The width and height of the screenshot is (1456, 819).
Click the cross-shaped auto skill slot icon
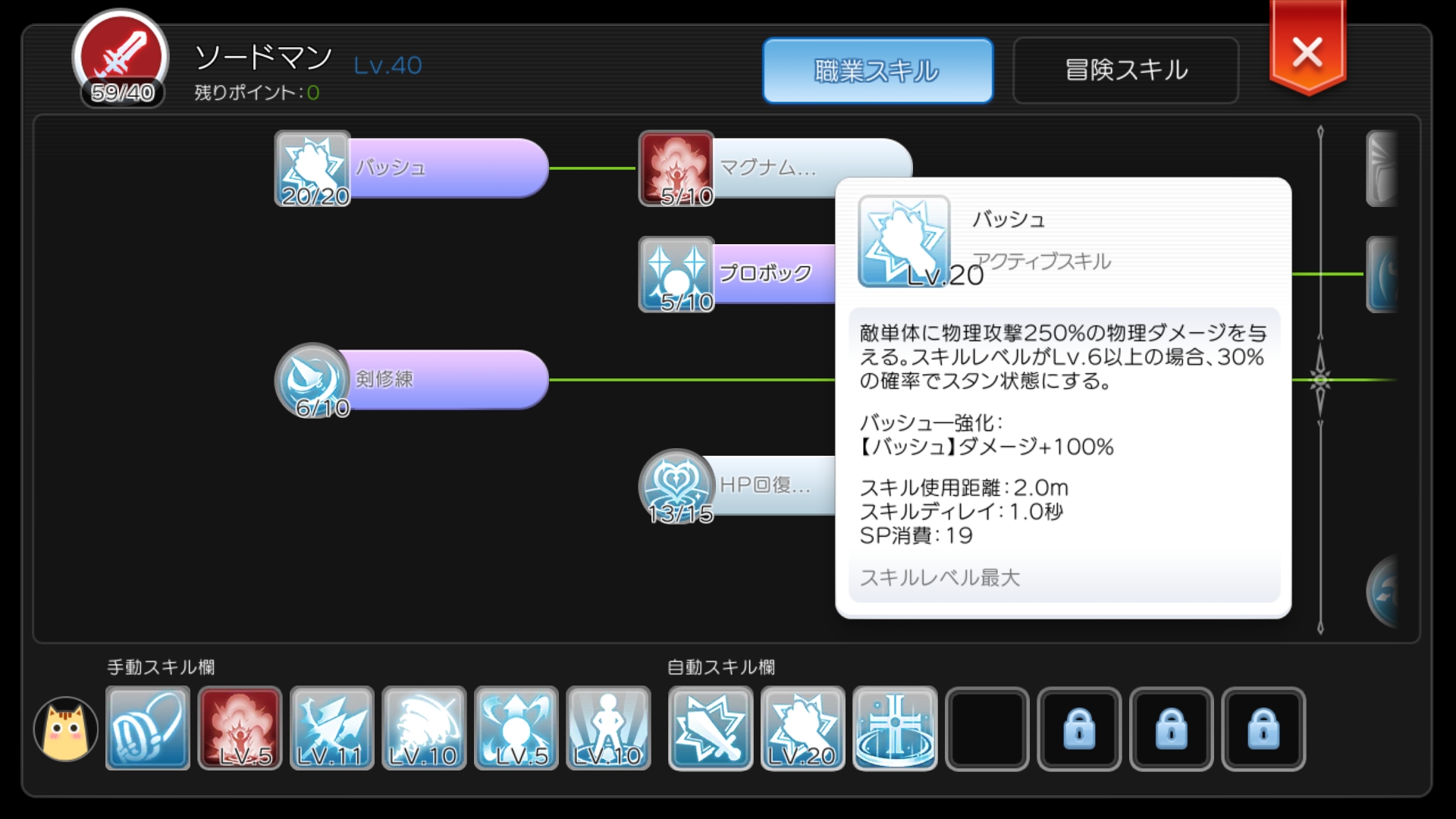click(x=896, y=729)
